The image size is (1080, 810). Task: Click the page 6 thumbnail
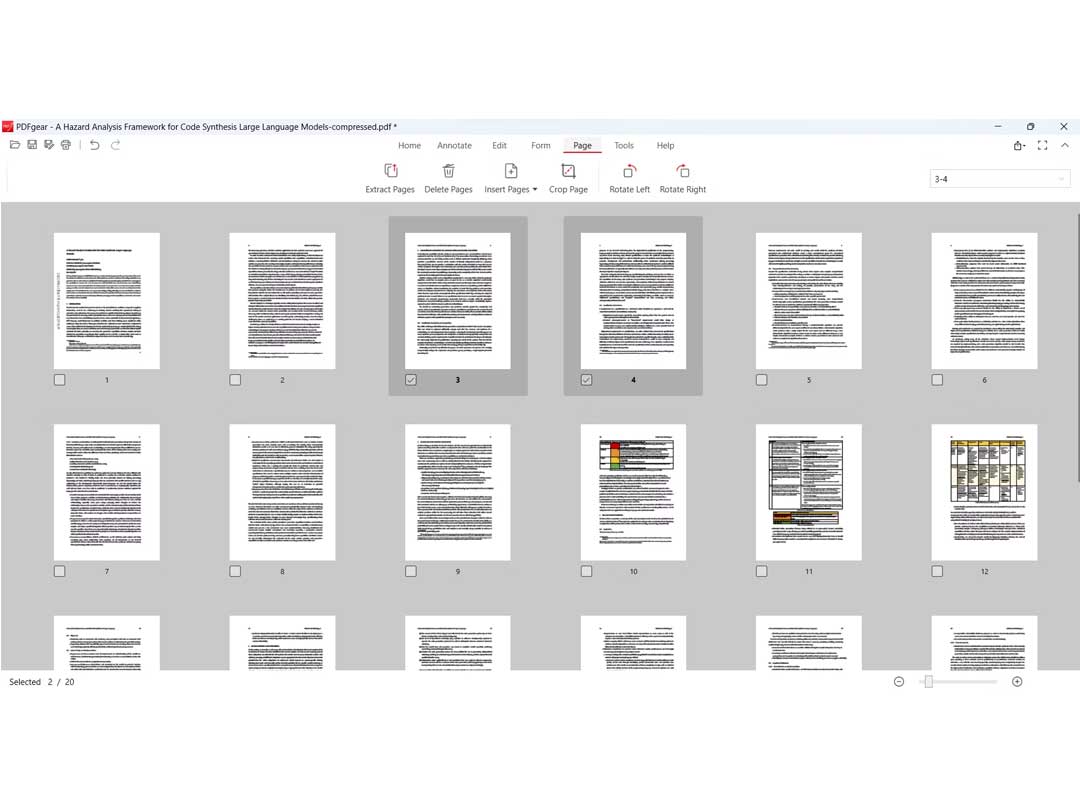point(984,300)
